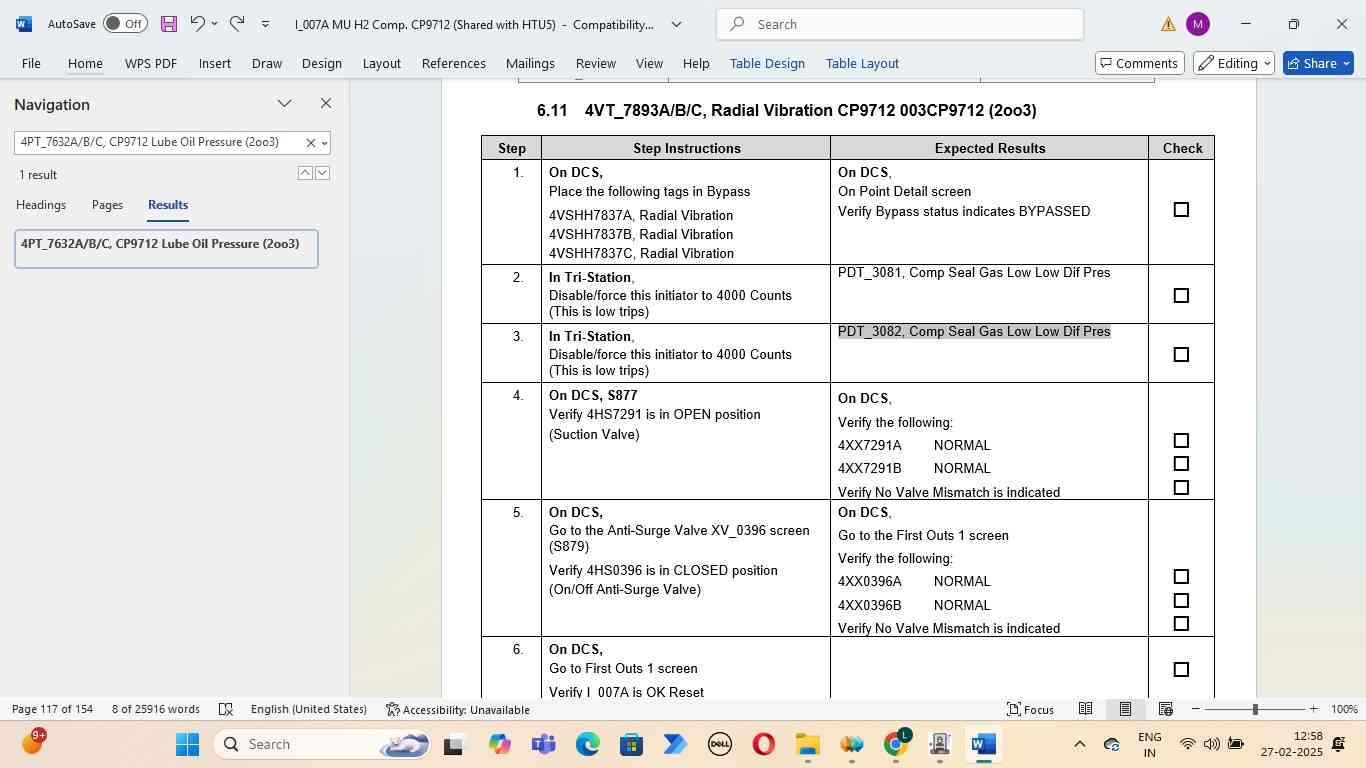Check the box for step 6
The width and height of the screenshot is (1366, 768).
(x=1181, y=670)
